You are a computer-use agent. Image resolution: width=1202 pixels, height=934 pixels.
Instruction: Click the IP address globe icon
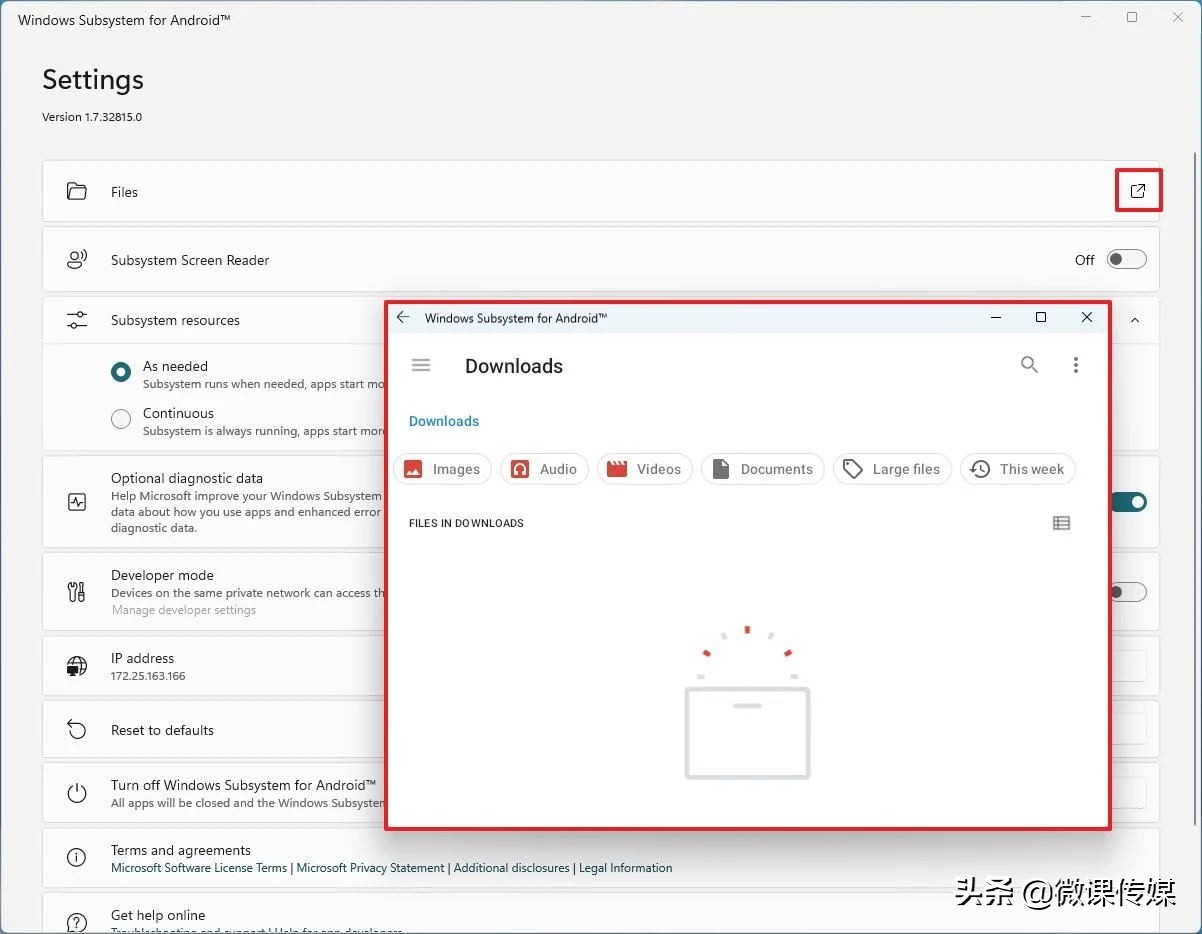[77, 666]
